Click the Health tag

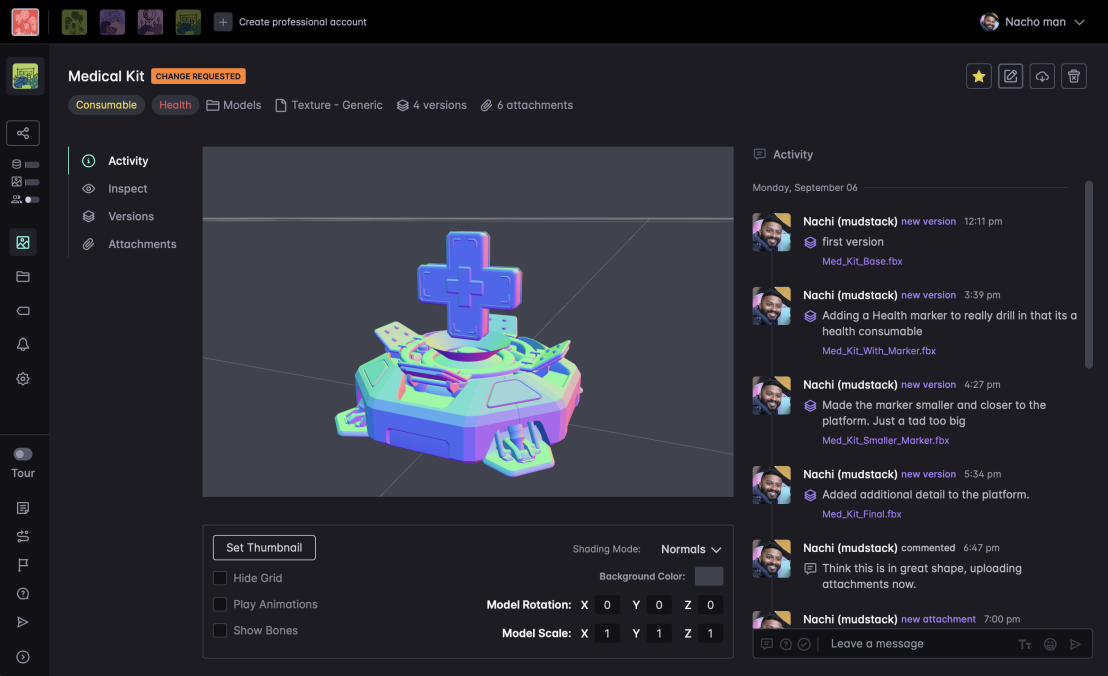(175, 105)
